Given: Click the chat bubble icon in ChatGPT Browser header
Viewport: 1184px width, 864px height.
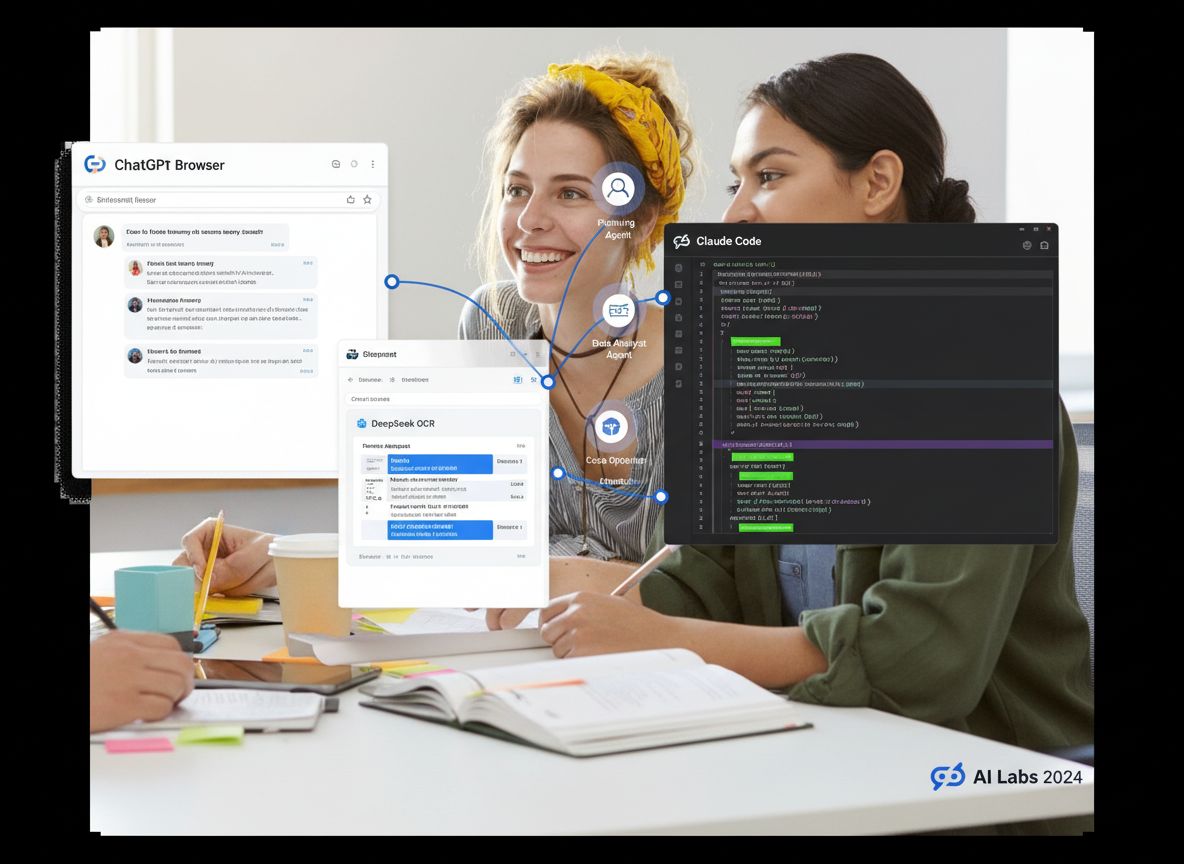Looking at the screenshot, I should point(335,164).
